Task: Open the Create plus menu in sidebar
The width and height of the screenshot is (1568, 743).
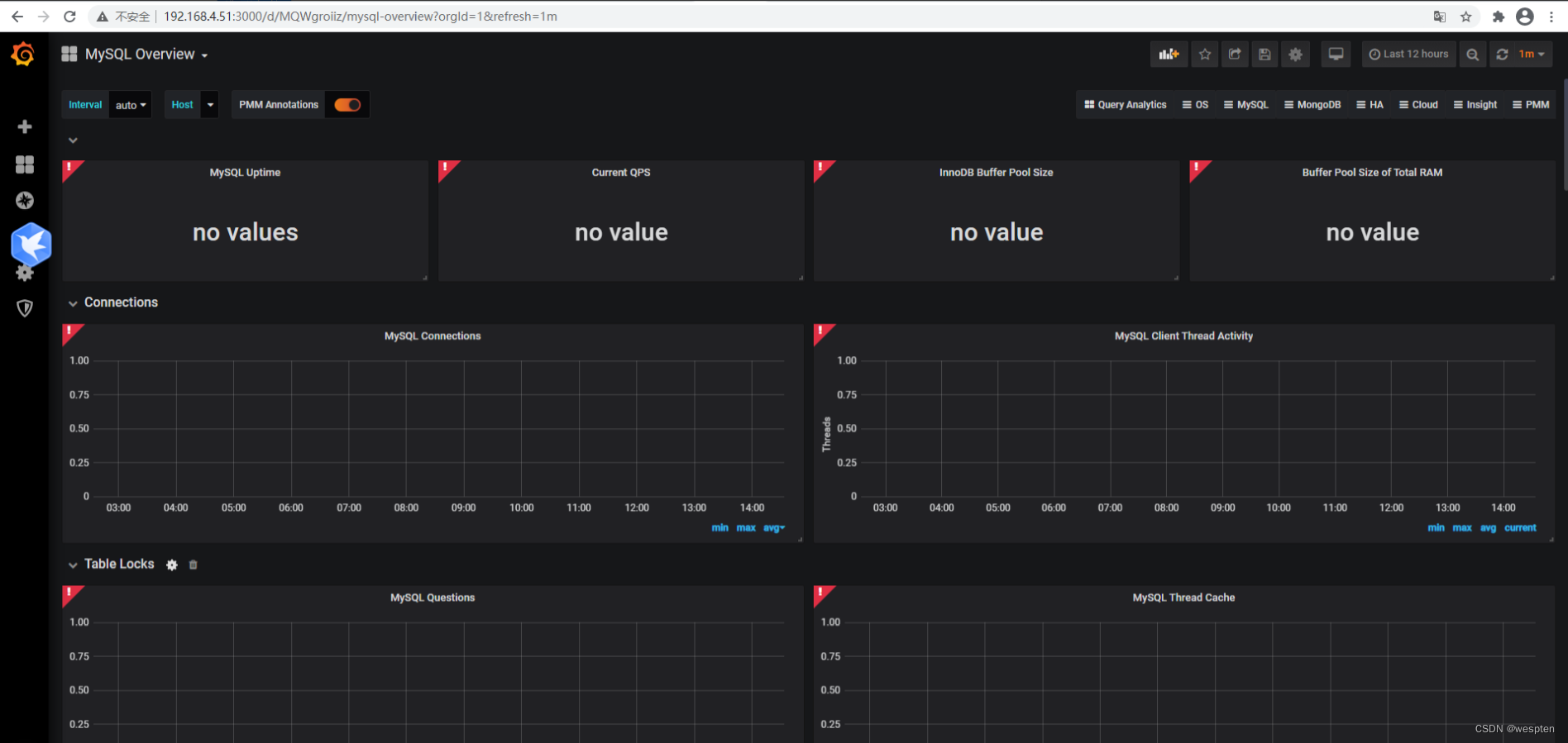Action: point(25,126)
